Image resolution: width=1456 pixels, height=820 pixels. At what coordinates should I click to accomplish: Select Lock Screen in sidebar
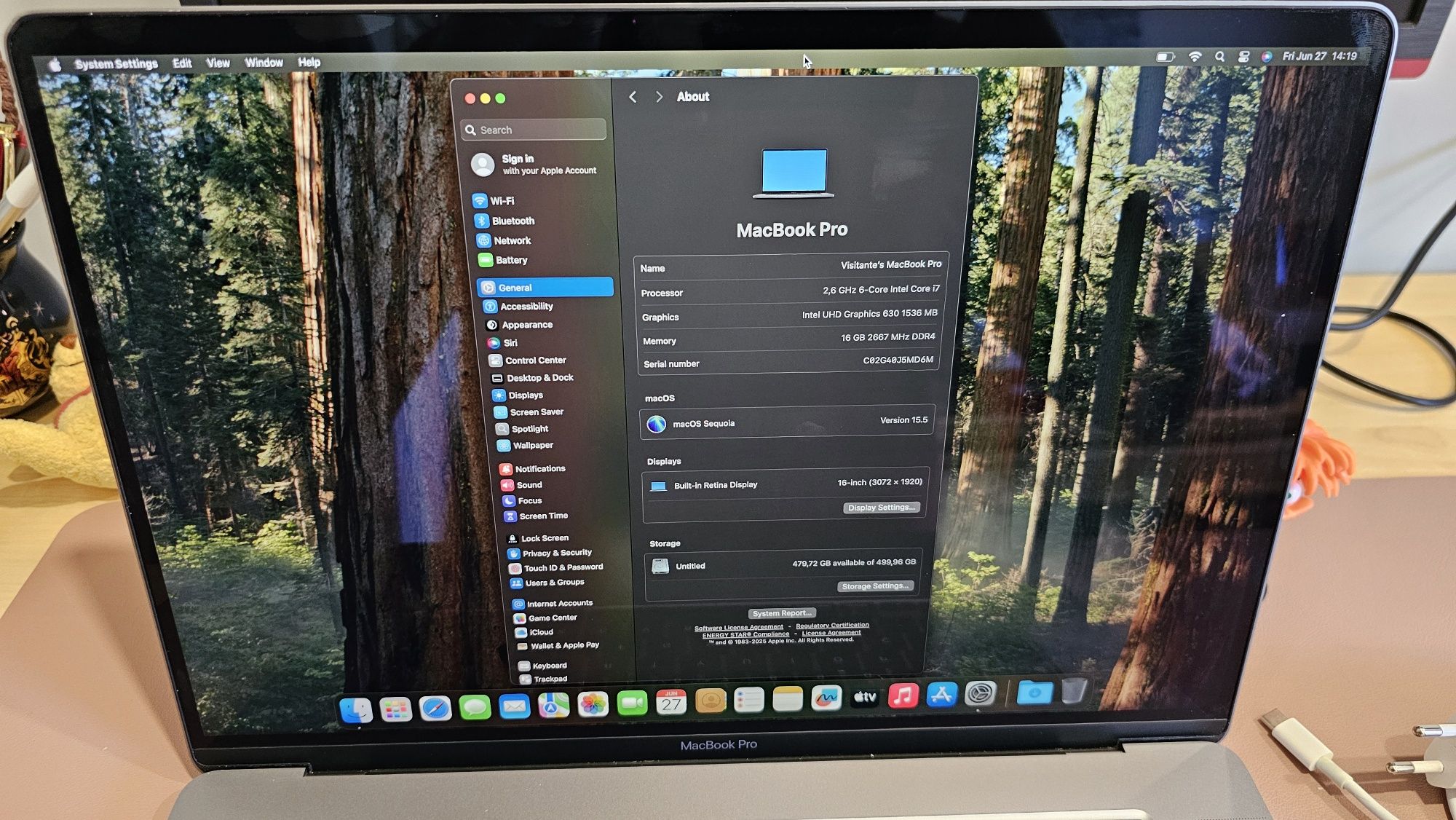(x=539, y=538)
